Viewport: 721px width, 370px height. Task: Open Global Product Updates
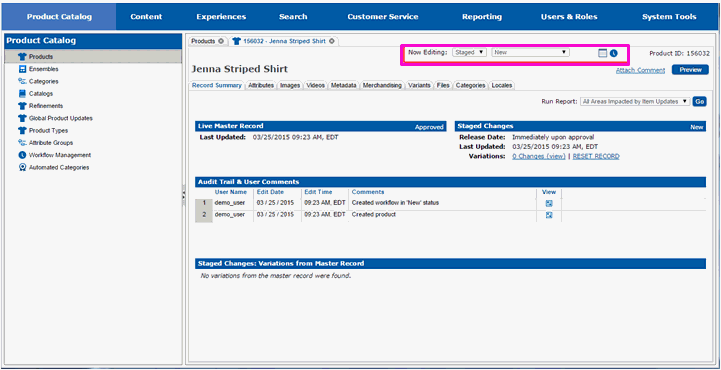[61, 118]
